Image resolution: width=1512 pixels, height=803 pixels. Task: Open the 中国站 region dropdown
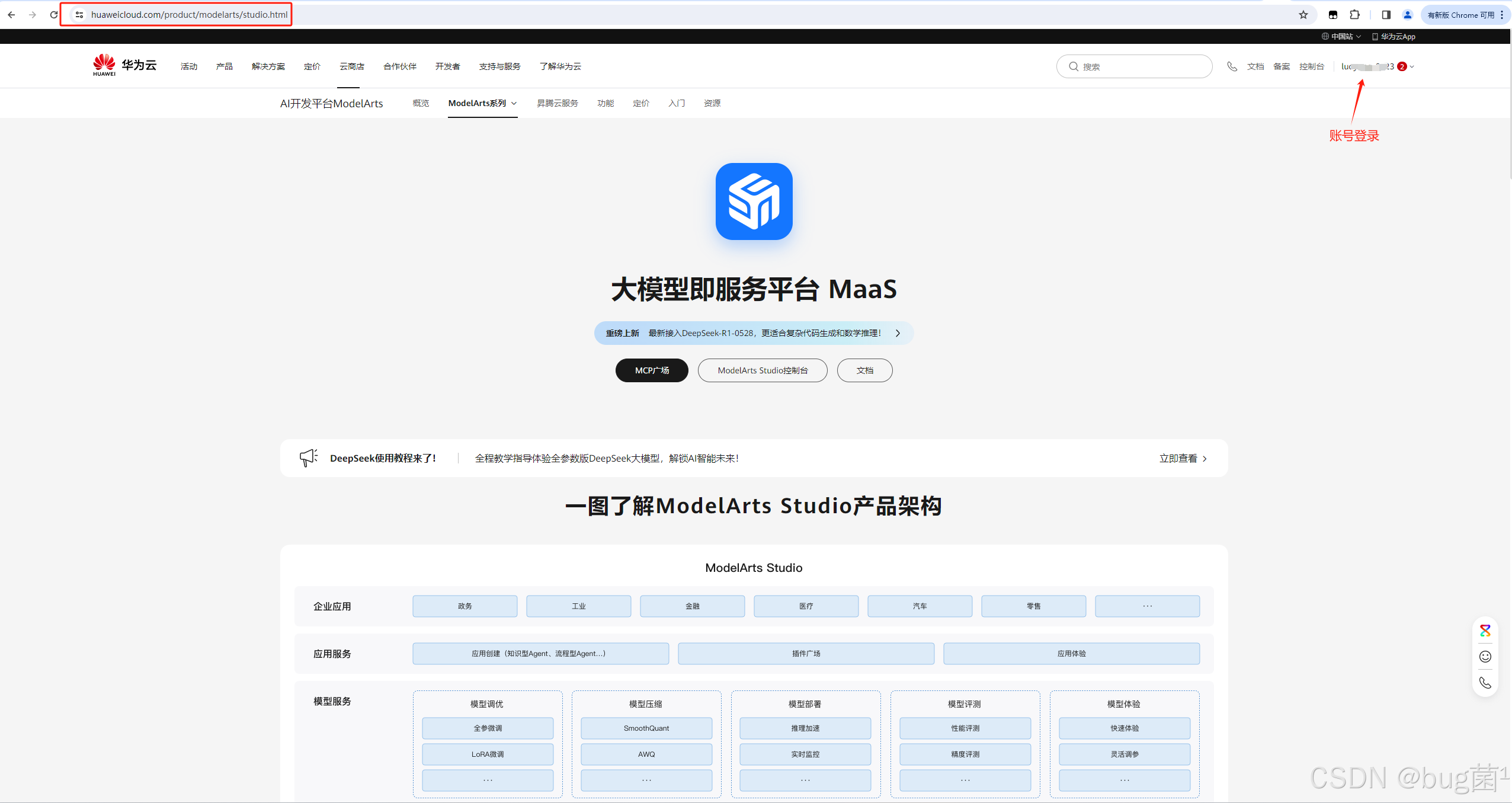[1341, 37]
